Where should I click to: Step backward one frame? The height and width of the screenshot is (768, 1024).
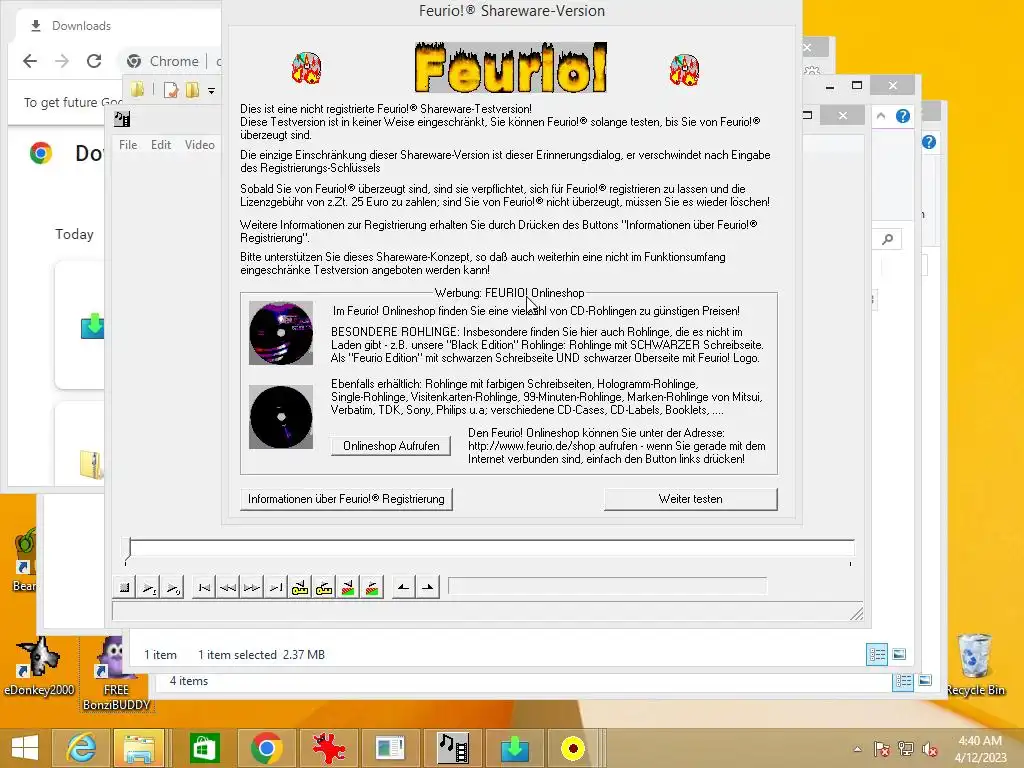click(228, 588)
